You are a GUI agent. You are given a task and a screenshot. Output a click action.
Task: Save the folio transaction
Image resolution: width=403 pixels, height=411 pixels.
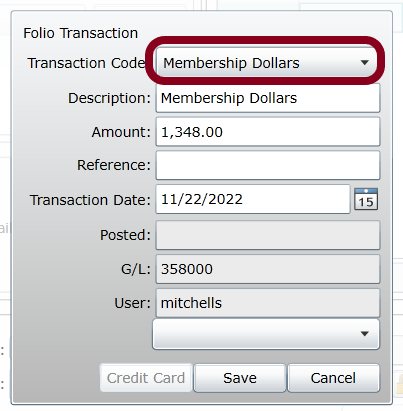[240, 378]
